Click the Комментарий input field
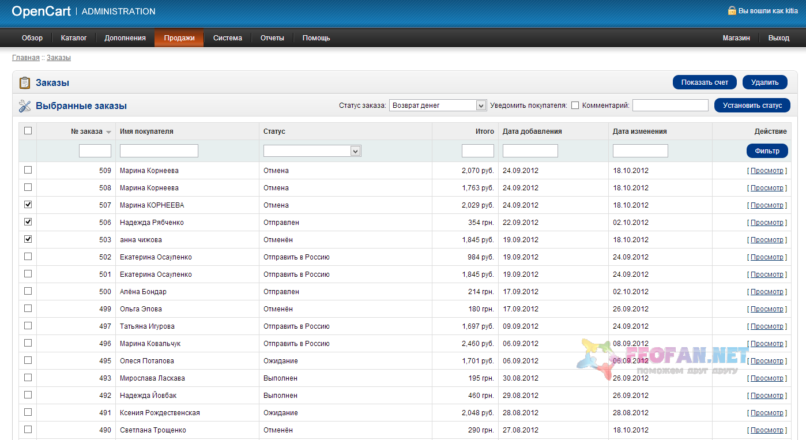806x440 pixels. pyautogui.click(x=670, y=105)
